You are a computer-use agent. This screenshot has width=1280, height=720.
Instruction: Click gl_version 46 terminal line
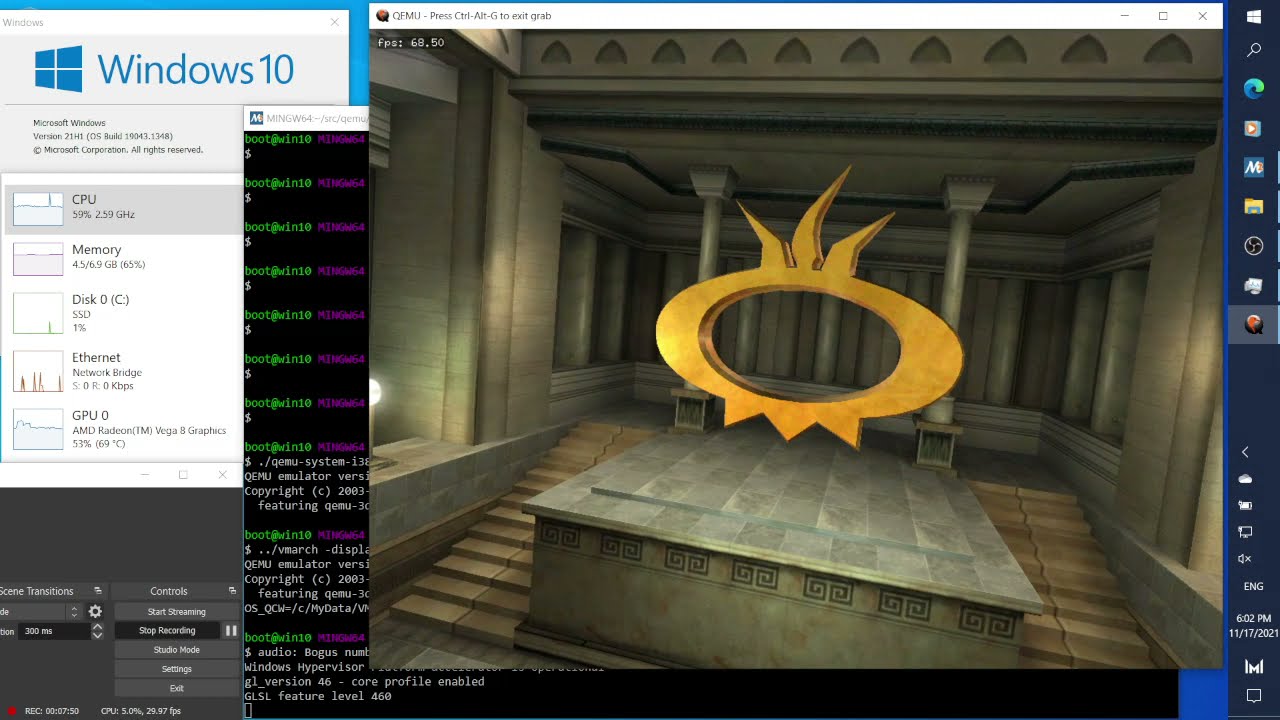[x=364, y=681]
